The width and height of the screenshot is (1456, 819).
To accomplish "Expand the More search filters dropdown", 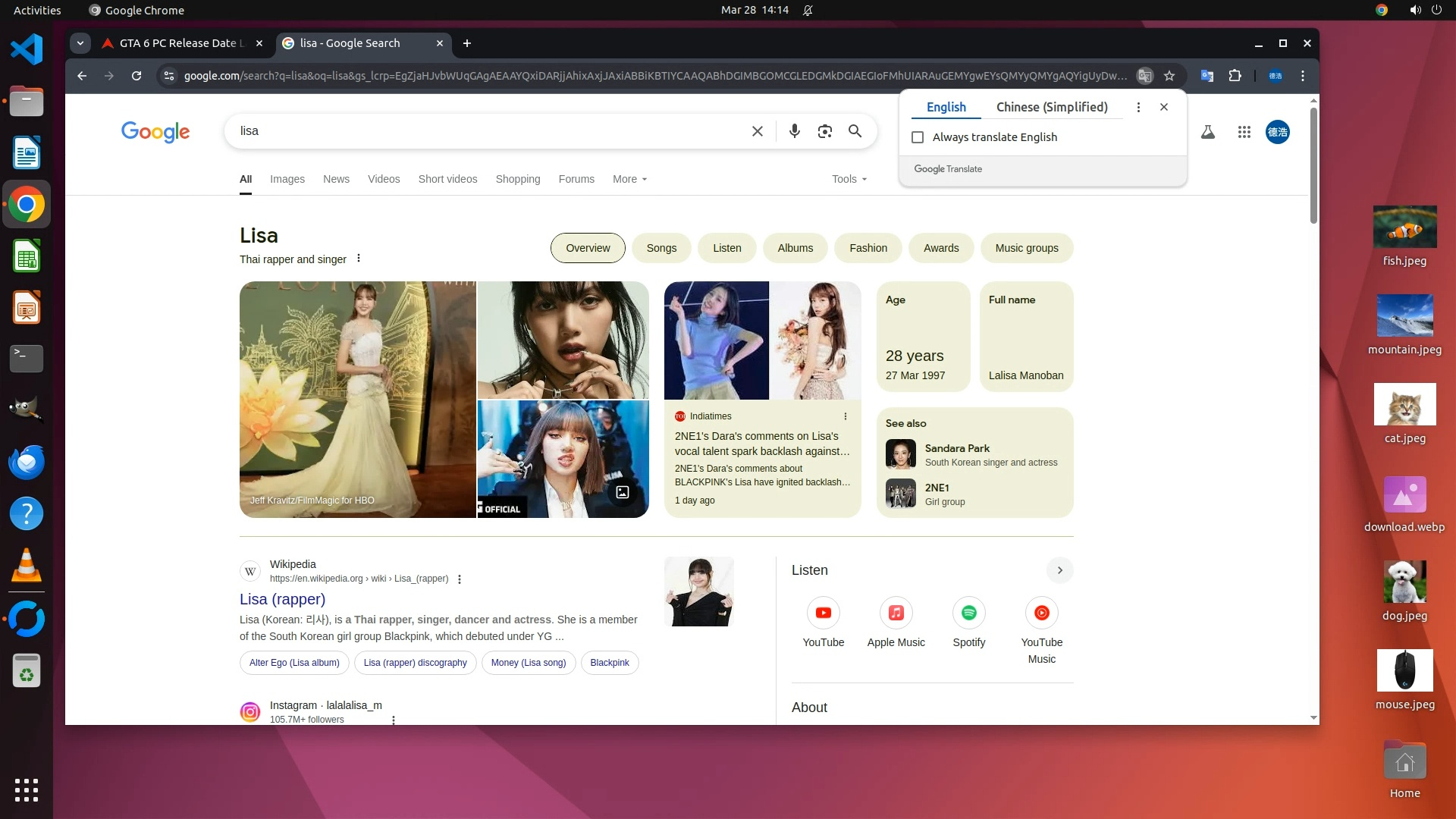I will click(x=629, y=179).
